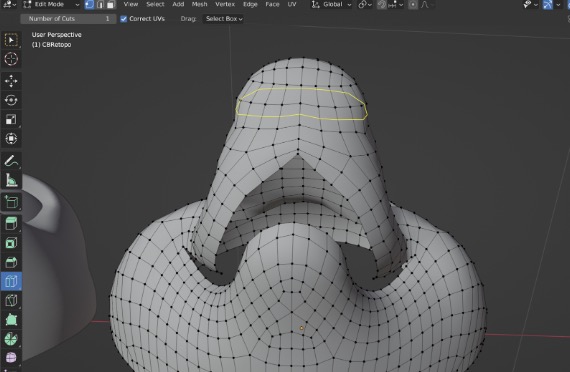The image size is (570, 372).
Task: Select the Measure ruler tool
Action: point(11,180)
